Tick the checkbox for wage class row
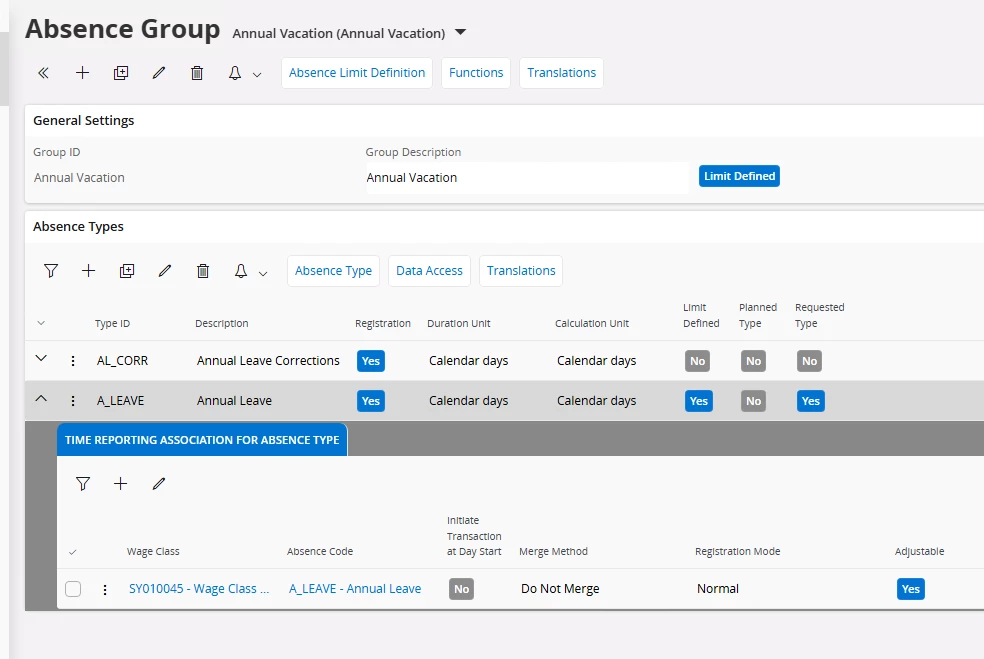 tap(73, 589)
